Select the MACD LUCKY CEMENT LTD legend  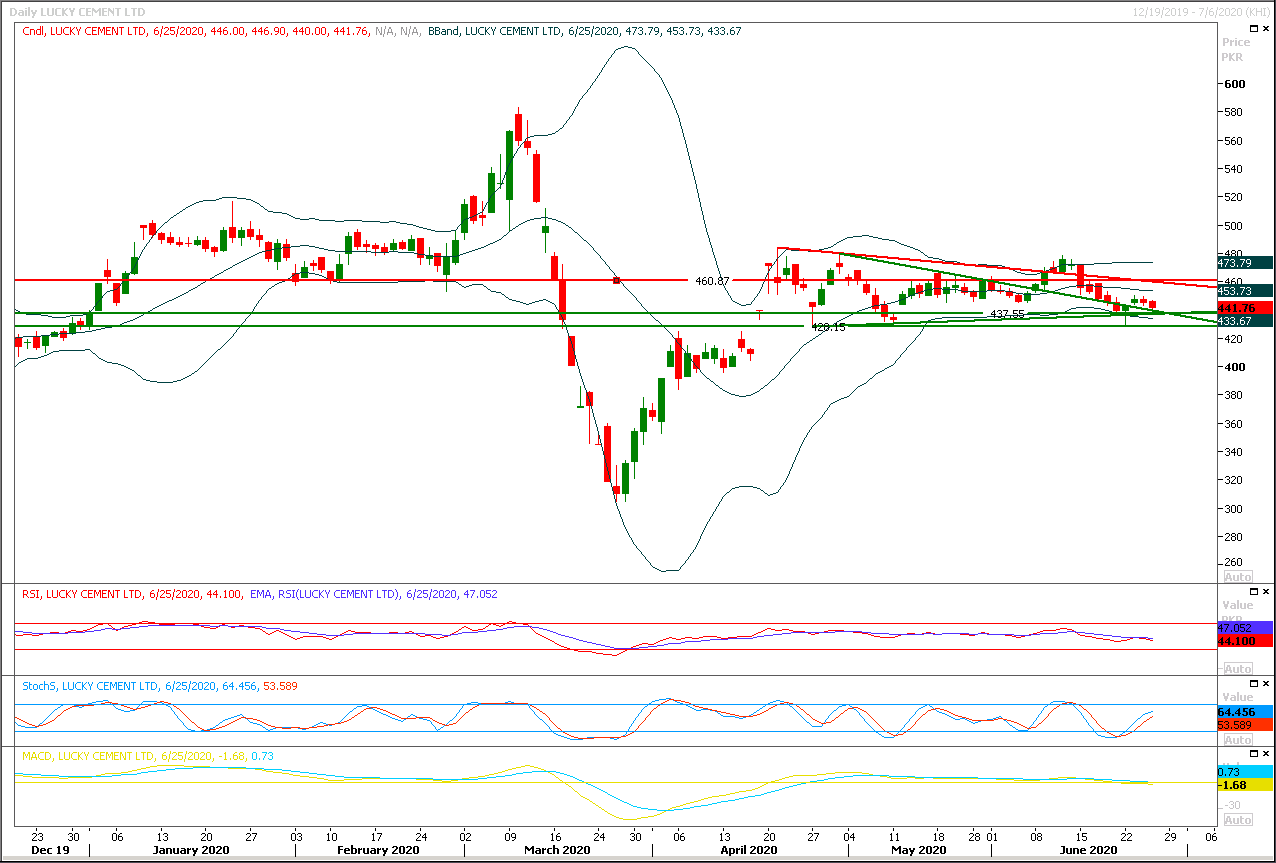[x=88, y=756]
